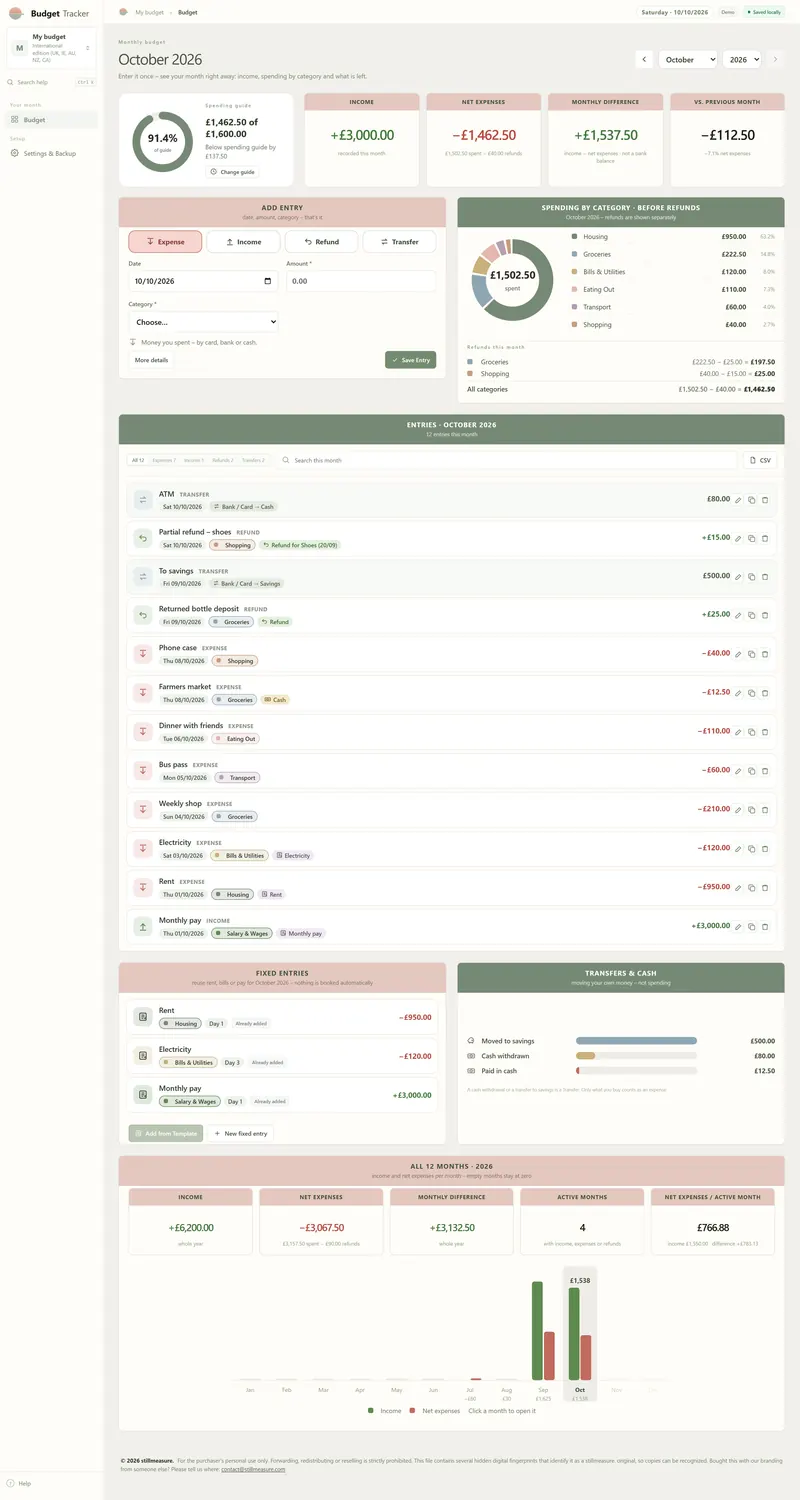Click Add from Template button
The image size is (800, 1500).
coord(166,1133)
